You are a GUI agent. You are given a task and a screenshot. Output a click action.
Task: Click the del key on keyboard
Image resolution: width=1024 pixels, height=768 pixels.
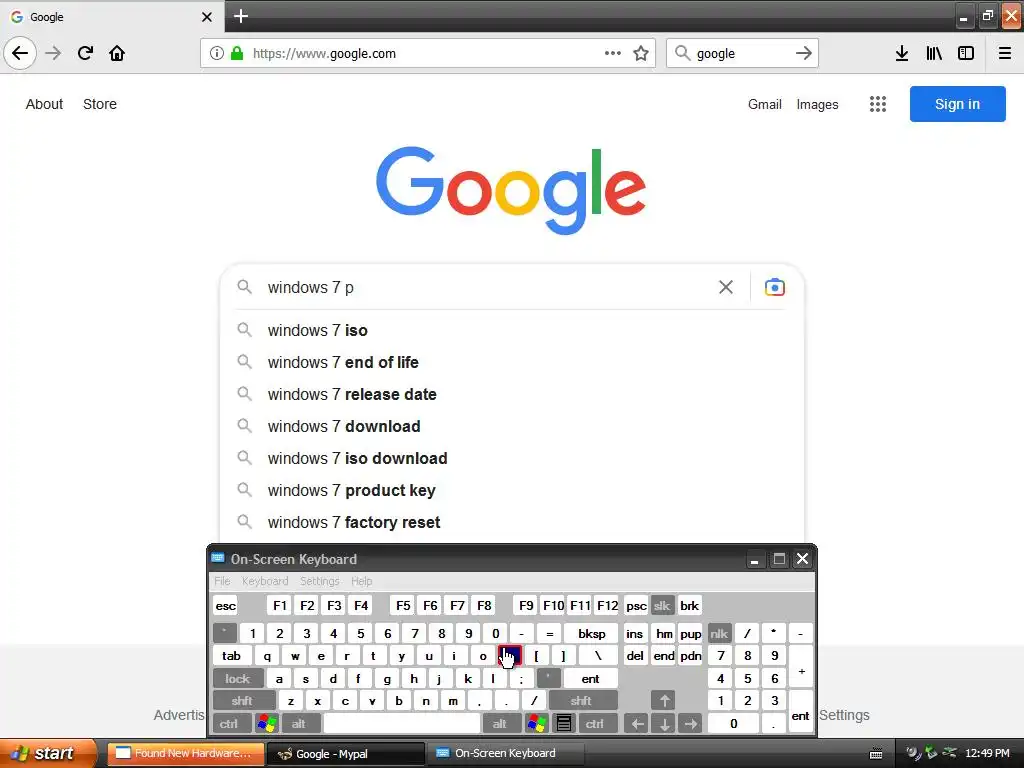(635, 656)
